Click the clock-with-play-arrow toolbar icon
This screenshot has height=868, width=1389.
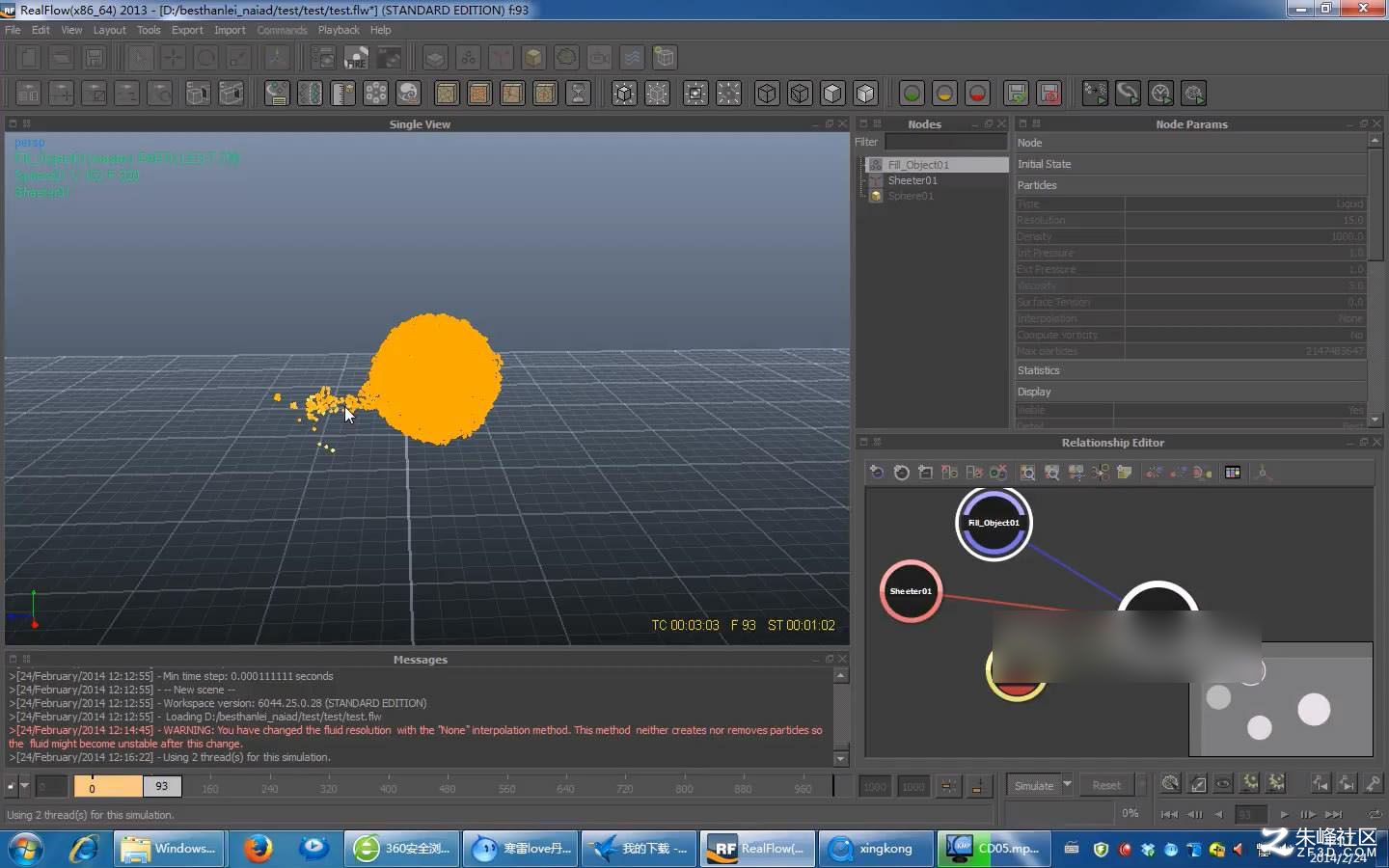[x=1160, y=94]
